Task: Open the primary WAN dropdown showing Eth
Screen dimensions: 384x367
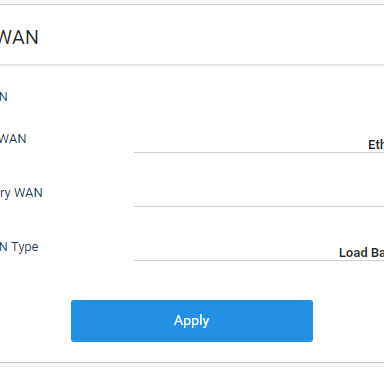Action: (259, 144)
